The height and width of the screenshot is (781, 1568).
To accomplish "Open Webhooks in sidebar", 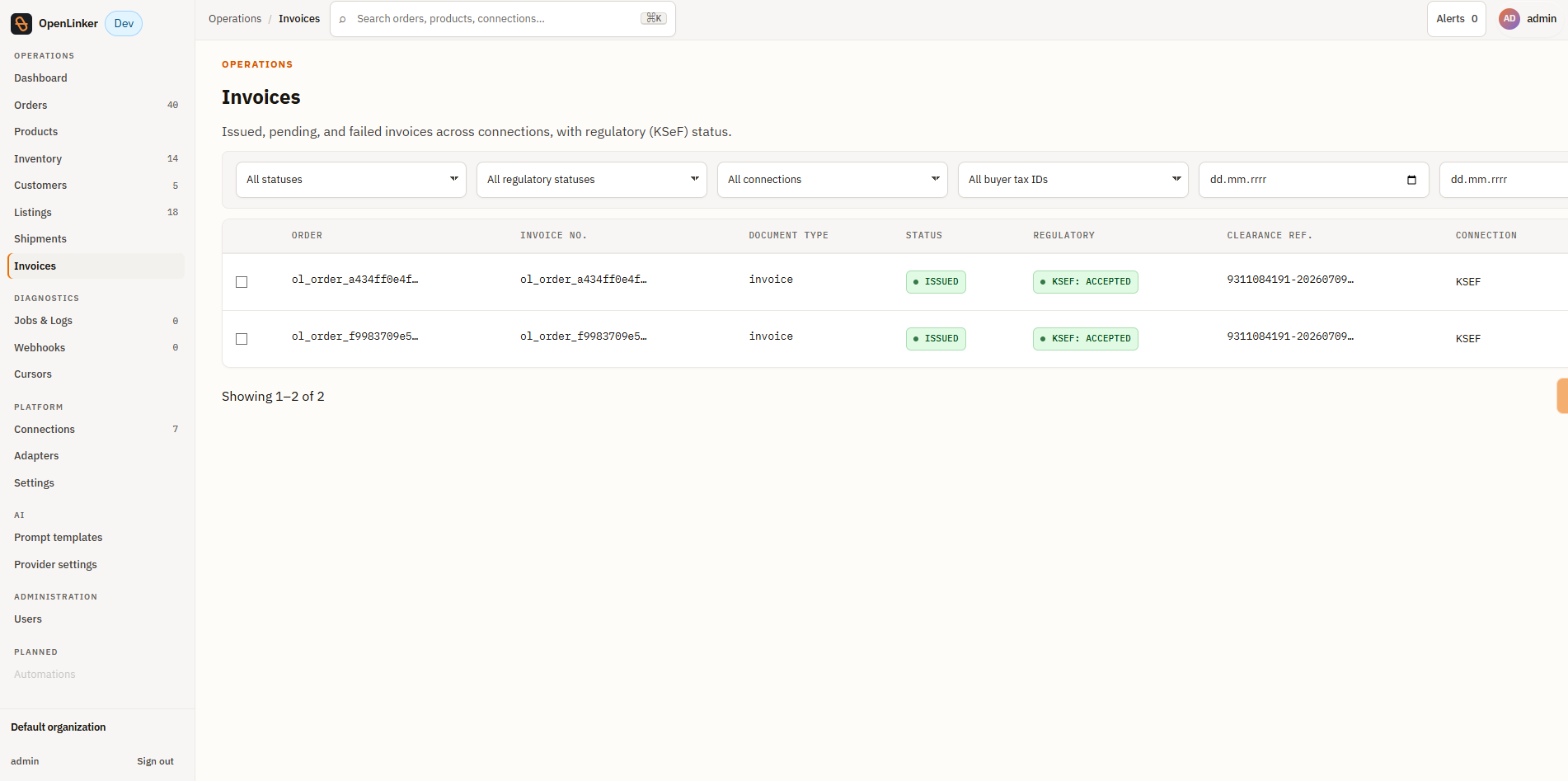I will click(x=96, y=348).
